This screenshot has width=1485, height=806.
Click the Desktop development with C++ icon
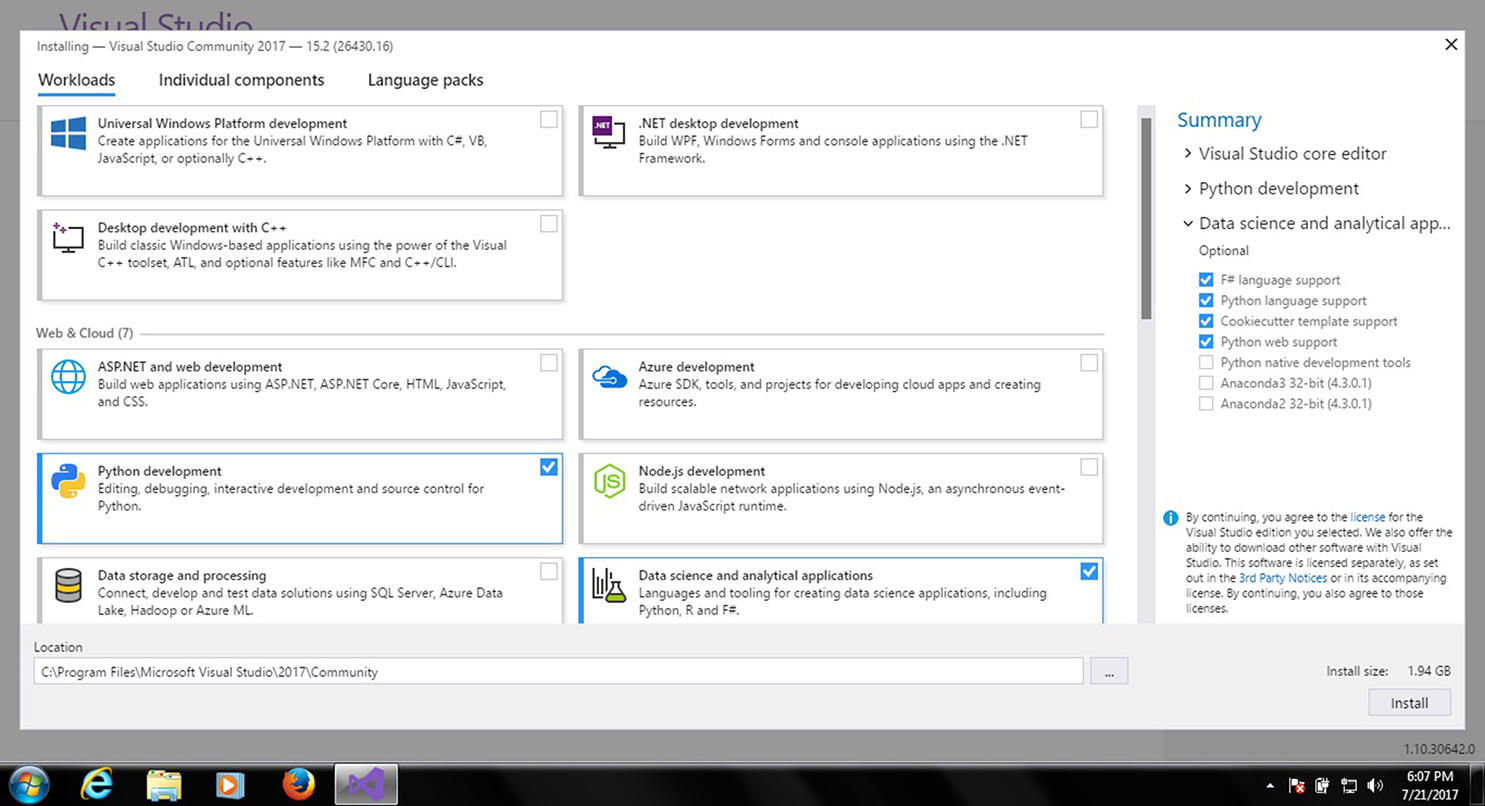(68, 237)
